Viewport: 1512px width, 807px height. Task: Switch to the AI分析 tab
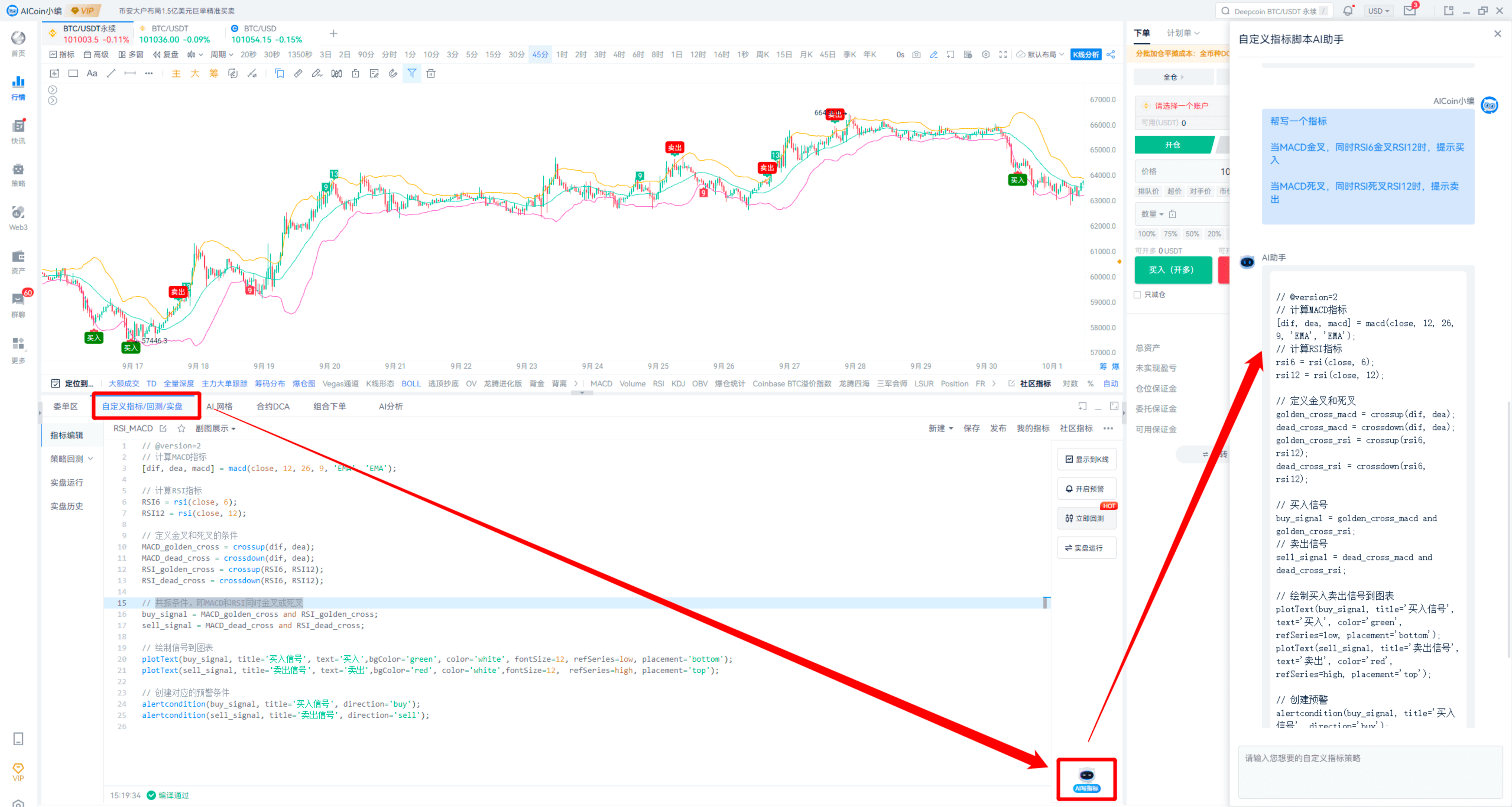tap(390, 406)
